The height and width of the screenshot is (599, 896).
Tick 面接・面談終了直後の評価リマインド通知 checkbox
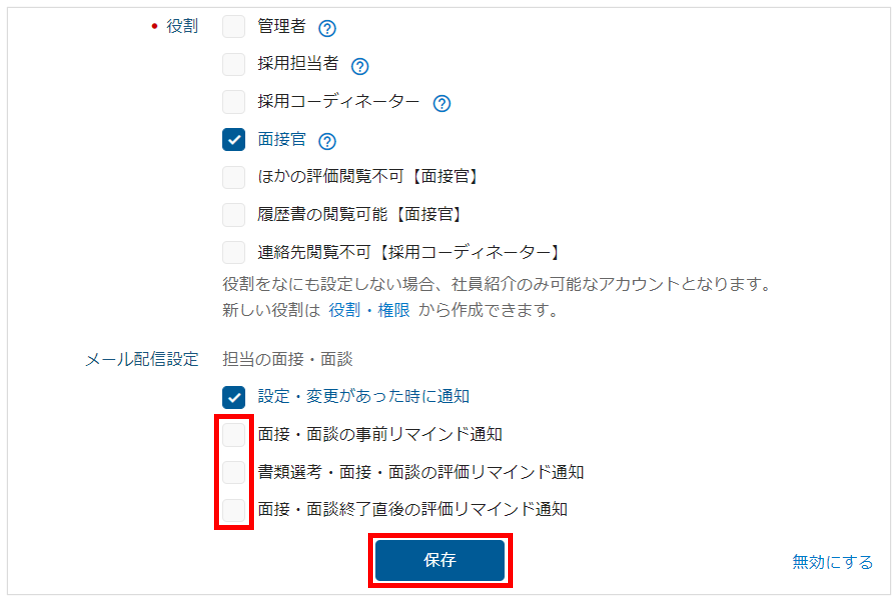[x=234, y=509]
